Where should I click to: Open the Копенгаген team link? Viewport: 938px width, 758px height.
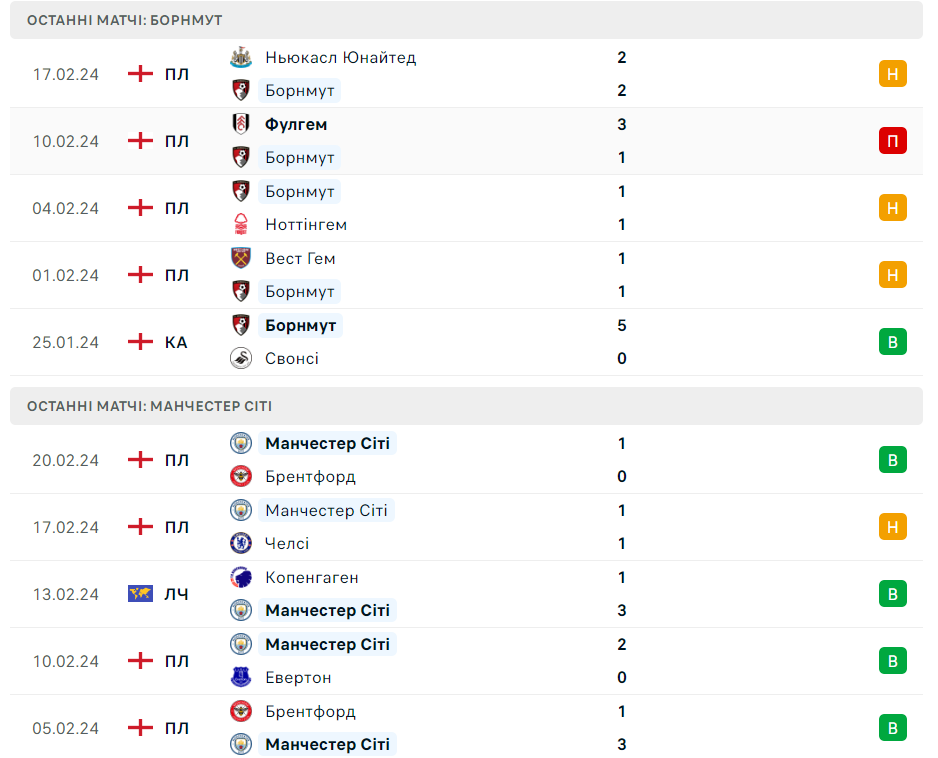(x=311, y=577)
